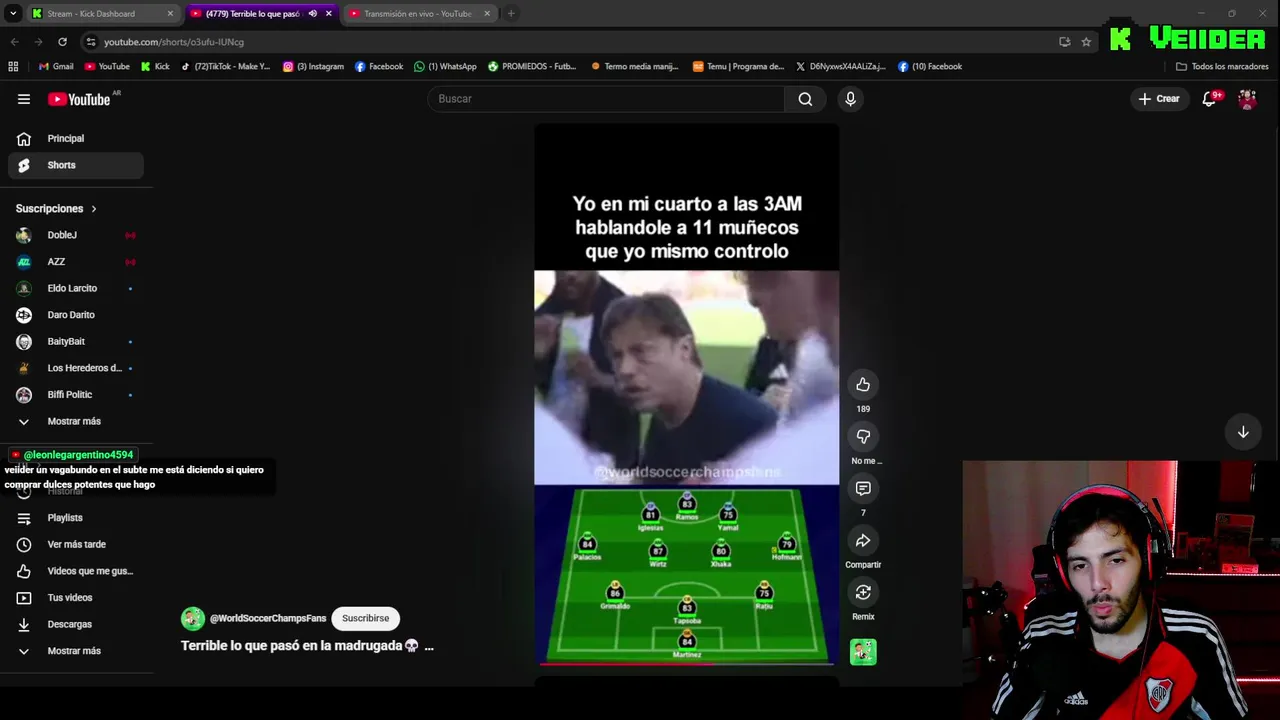Open the WhatsApp bookmark
This screenshot has width=1280, height=720.
coord(446,66)
